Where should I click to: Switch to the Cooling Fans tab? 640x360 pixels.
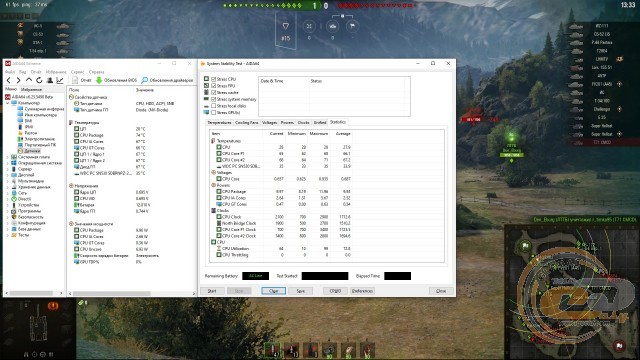(x=247, y=122)
